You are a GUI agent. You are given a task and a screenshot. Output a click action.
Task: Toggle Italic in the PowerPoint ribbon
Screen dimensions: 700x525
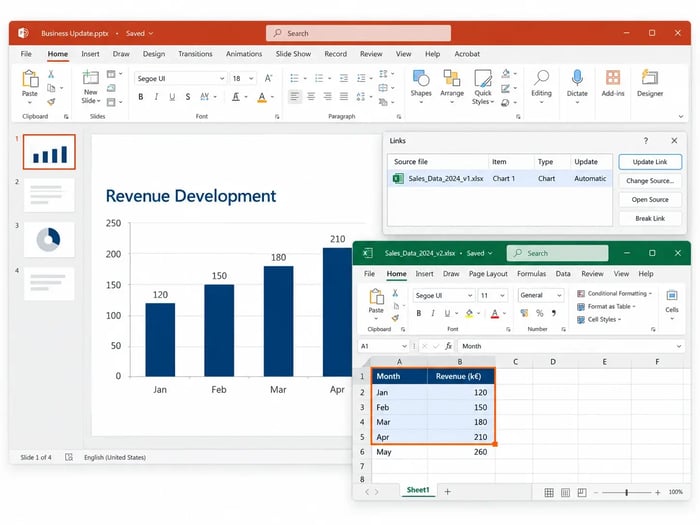tap(156, 97)
